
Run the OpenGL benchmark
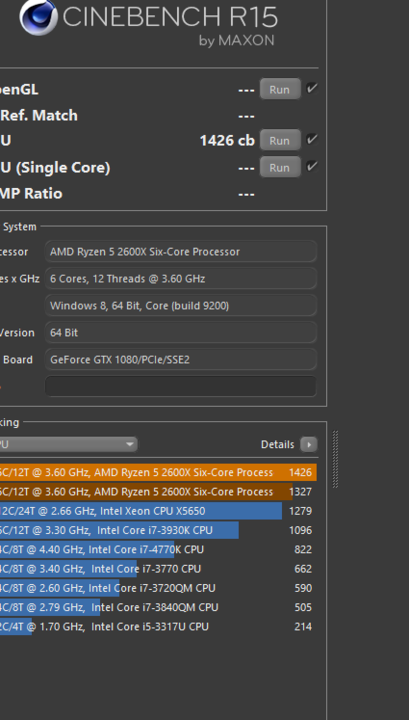(x=280, y=89)
